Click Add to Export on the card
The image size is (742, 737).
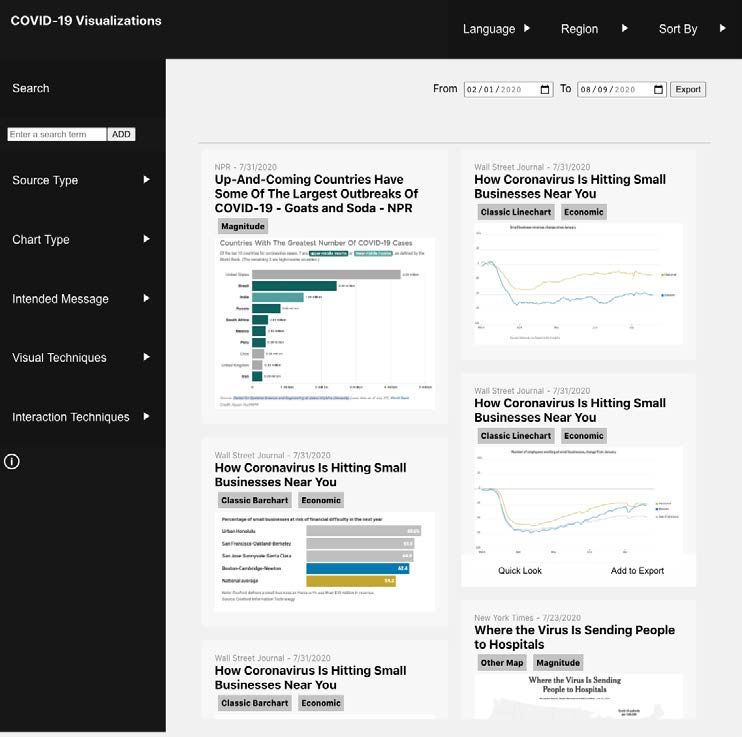click(x=637, y=571)
